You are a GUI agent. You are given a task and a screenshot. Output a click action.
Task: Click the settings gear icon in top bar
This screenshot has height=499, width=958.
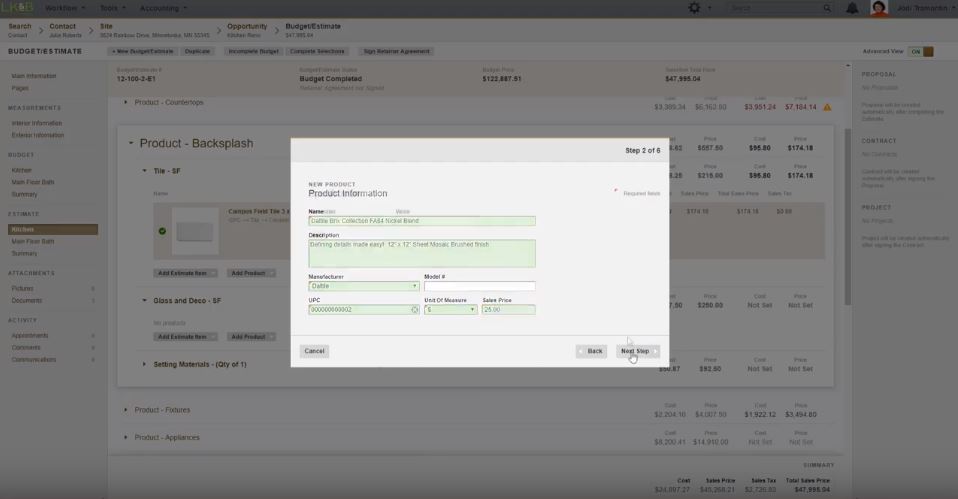(x=695, y=8)
